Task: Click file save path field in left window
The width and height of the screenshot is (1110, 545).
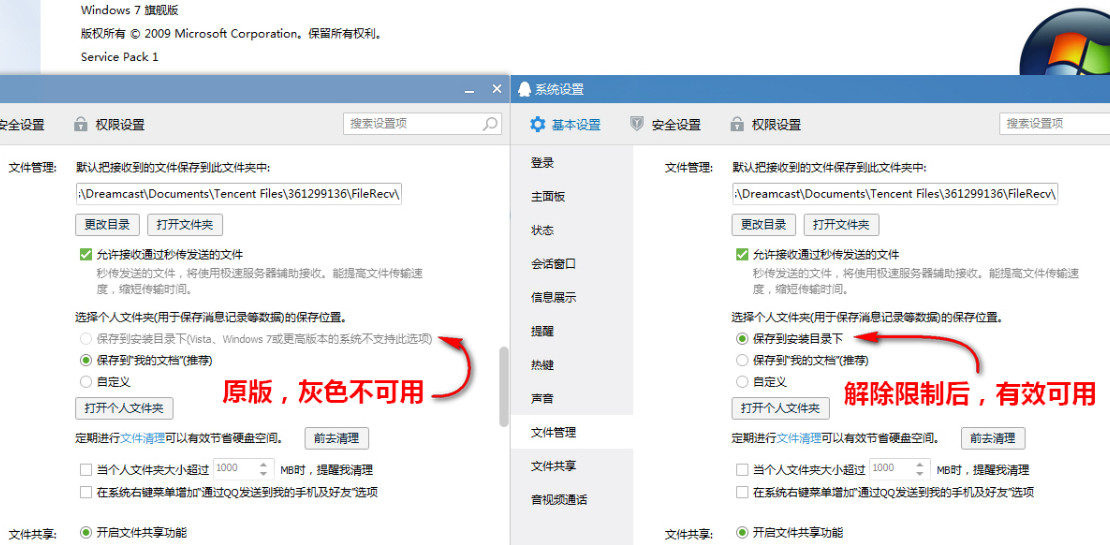Action: (x=239, y=194)
